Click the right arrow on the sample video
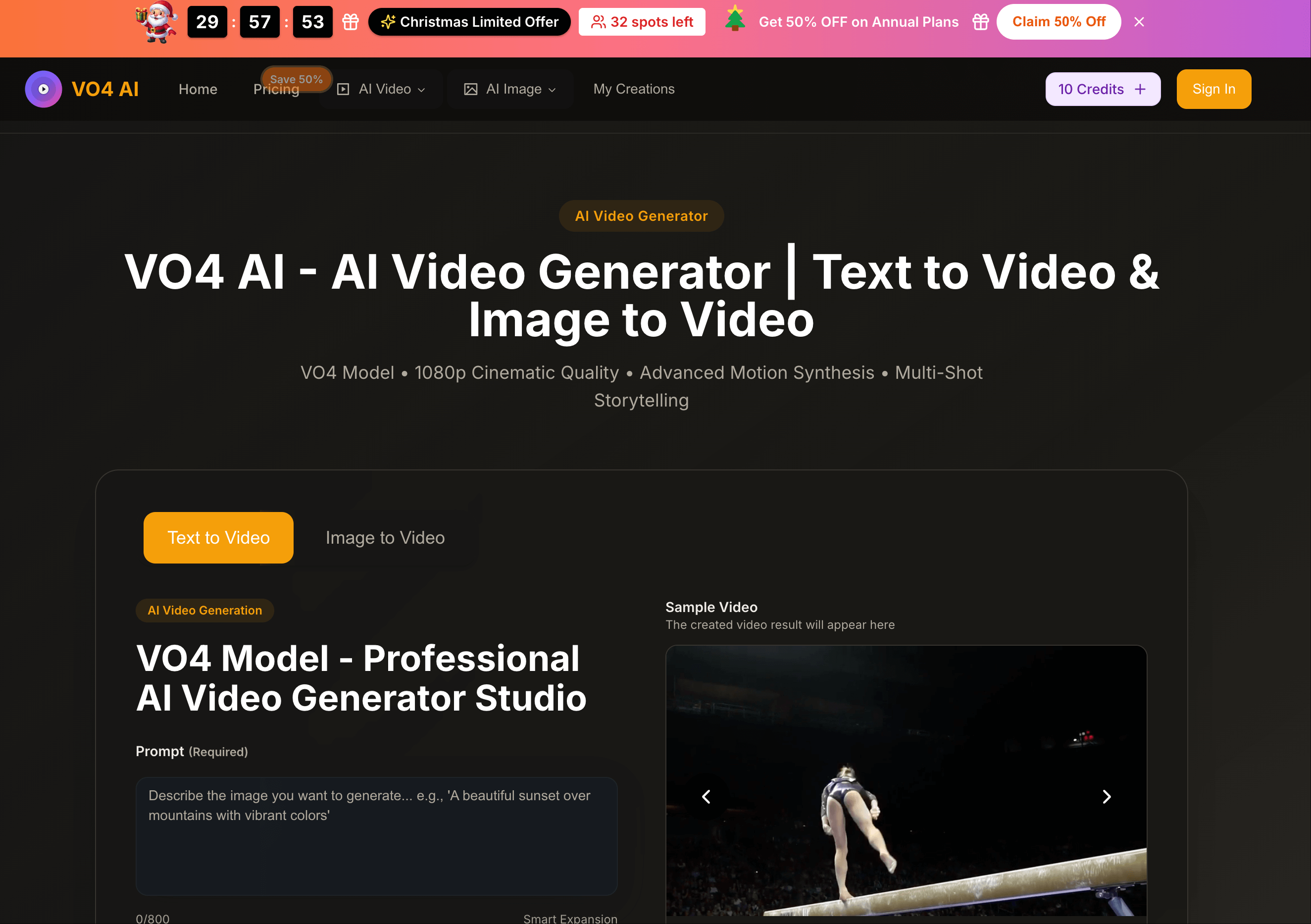1311x924 pixels. pyautogui.click(x=1107, y=796)
